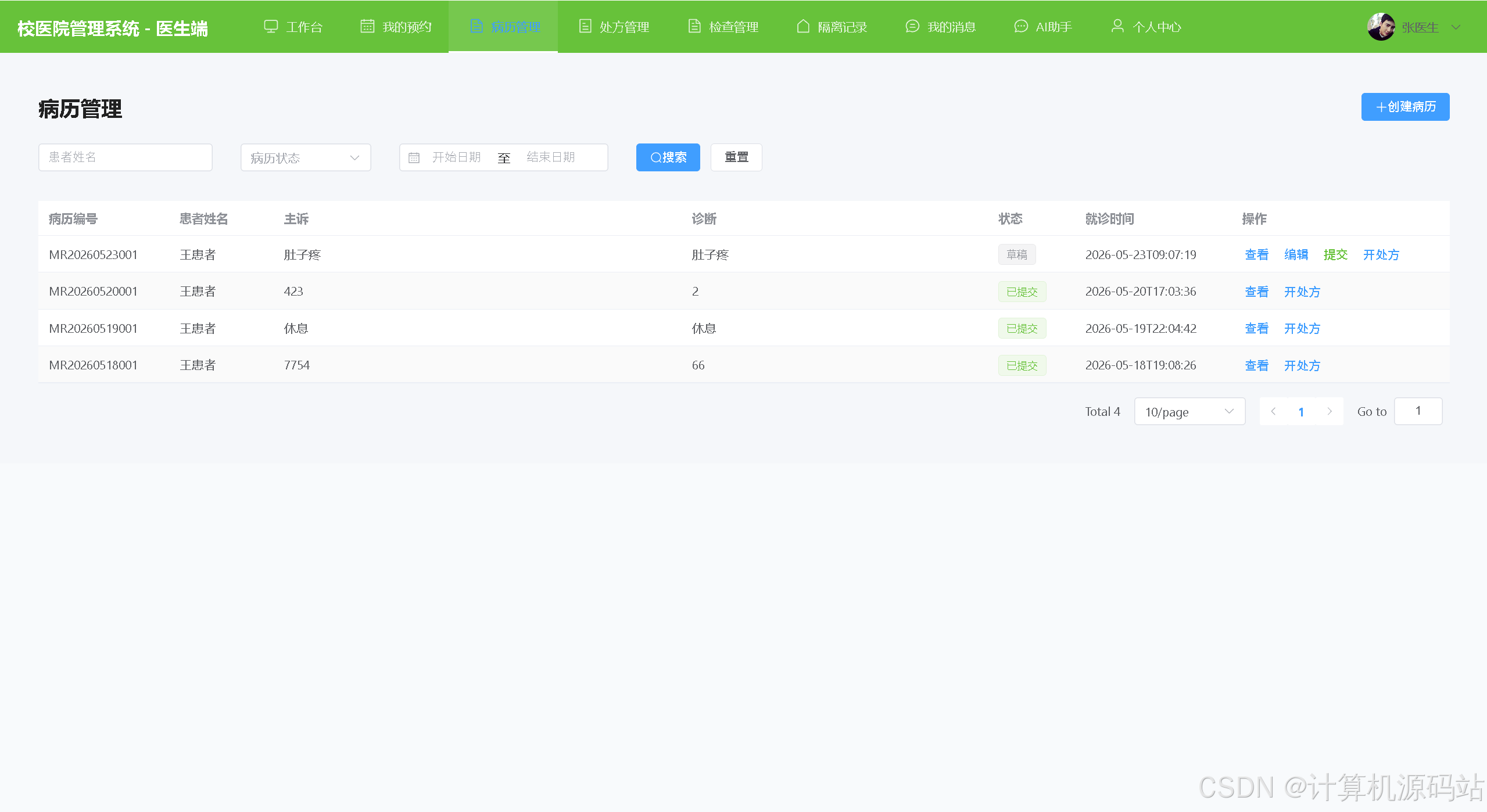Image resolution: width=1487 pixels, height=812 pixels.
Task: Expand the 张医生 user dropdown arrow
Action: pos(1456,27)
